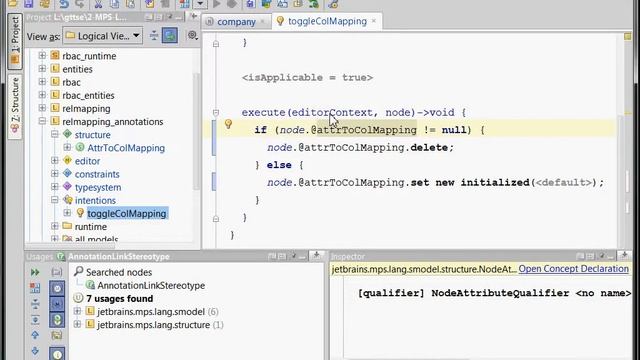
Task: Collapse the structure node
Action: 55,134
